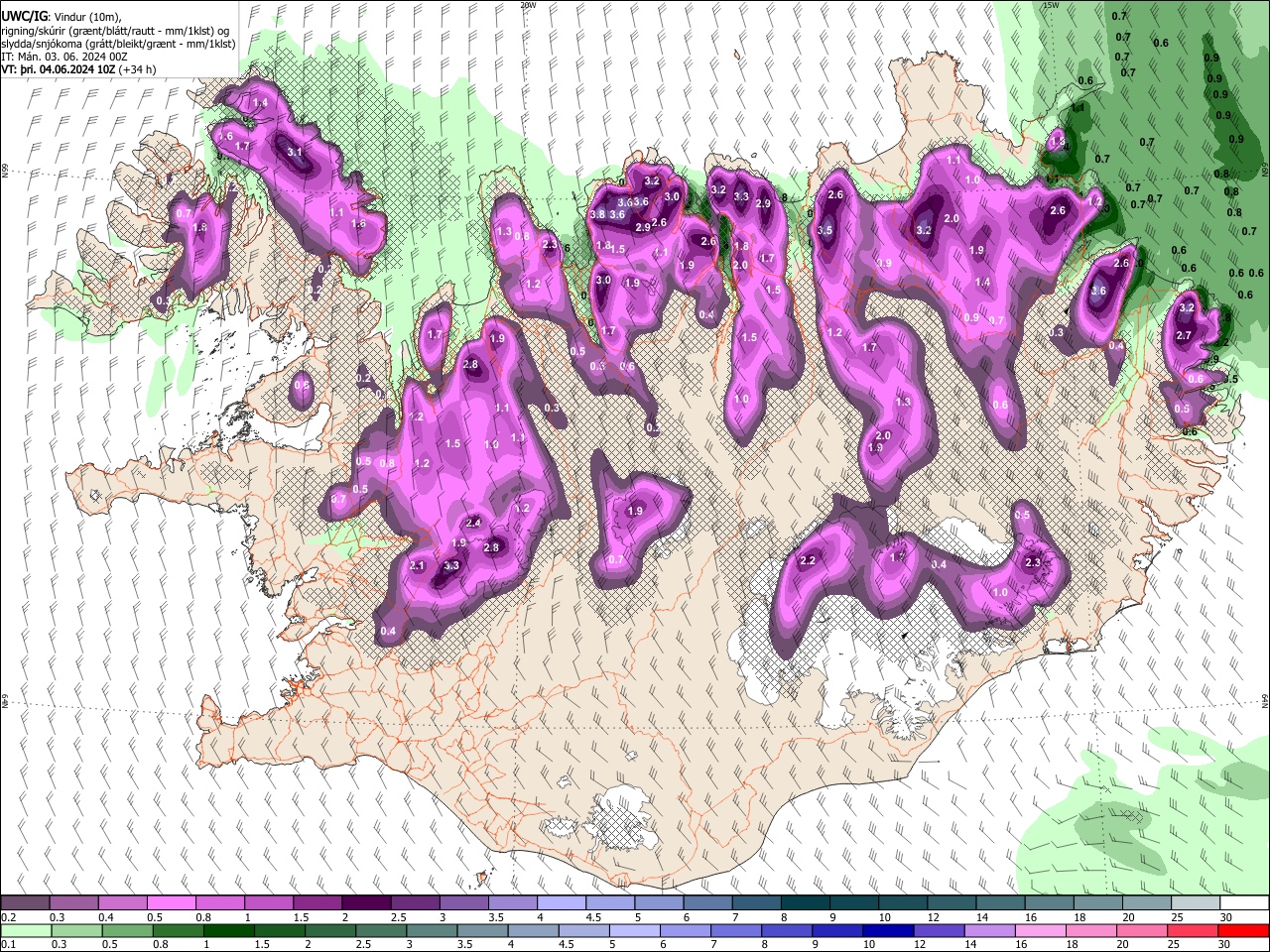Click the '2.4' snowfall value on the map
The width and height of the screenshot is (1270, 952).
[473, 523]
